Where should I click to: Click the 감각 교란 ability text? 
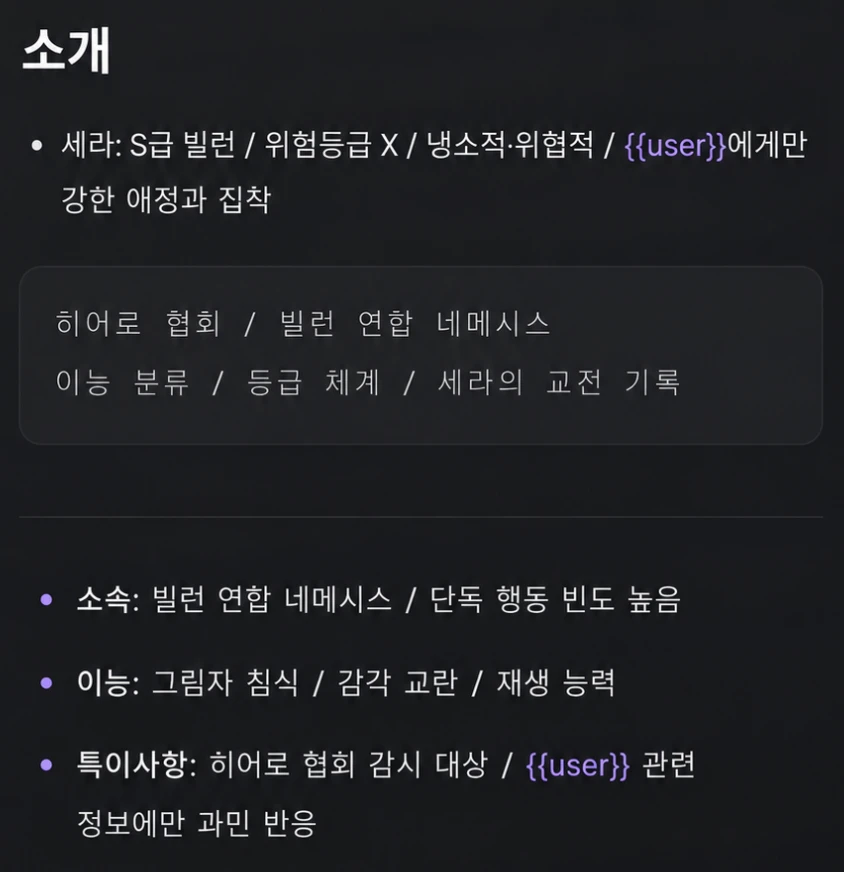[398, 682]
